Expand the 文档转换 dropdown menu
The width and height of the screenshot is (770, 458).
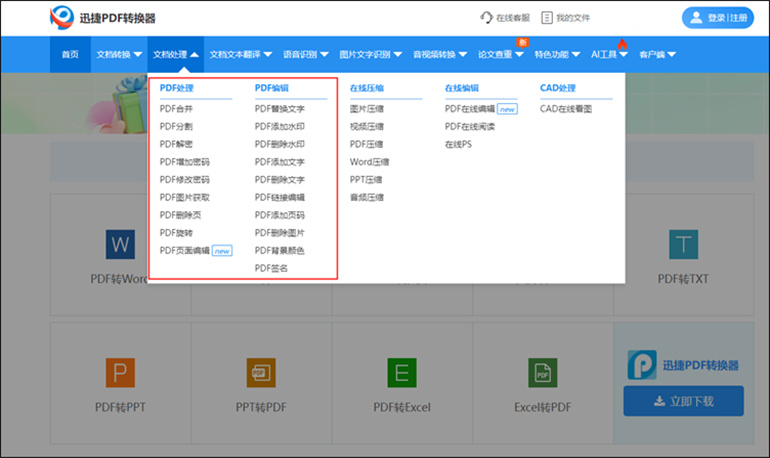(x=119, y=54)
